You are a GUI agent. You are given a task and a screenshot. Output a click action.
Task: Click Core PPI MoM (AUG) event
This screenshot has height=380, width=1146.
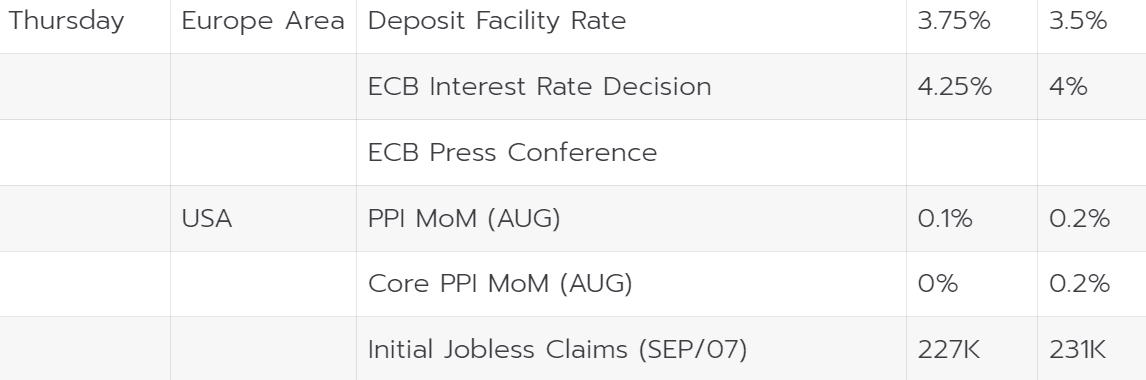(500, 284)
